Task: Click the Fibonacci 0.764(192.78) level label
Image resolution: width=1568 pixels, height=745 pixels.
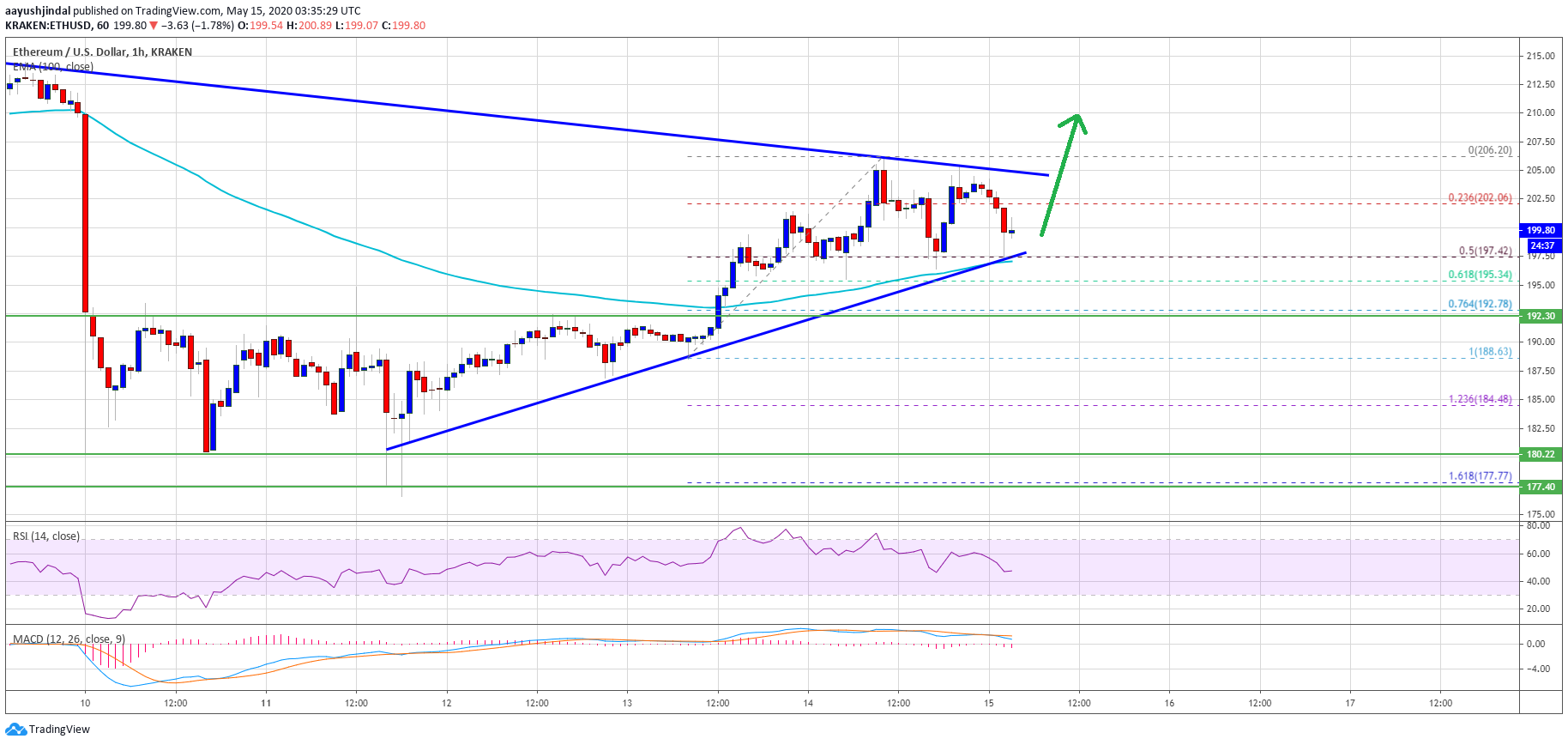Action: tap(1481, 304)
